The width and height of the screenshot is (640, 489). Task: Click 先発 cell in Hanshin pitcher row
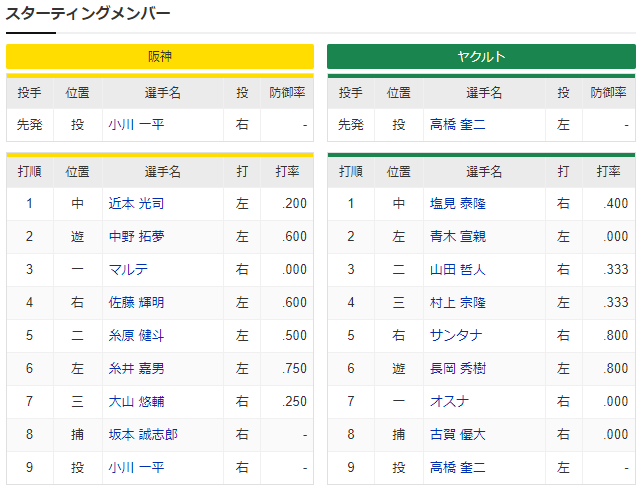pyautogui.click(x=29, y=124)
